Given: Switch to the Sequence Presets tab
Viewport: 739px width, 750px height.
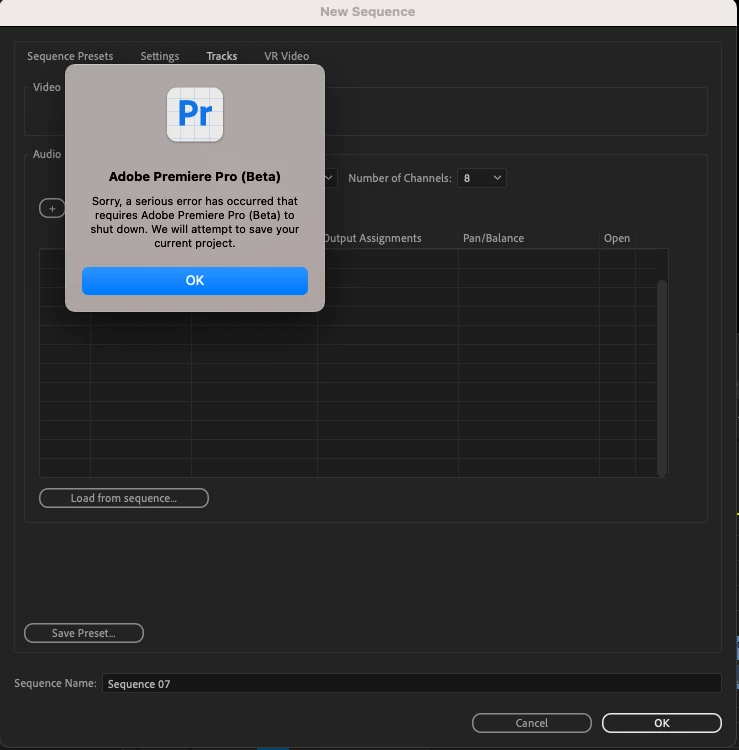Looking at the screenshot, I should 70,56.
